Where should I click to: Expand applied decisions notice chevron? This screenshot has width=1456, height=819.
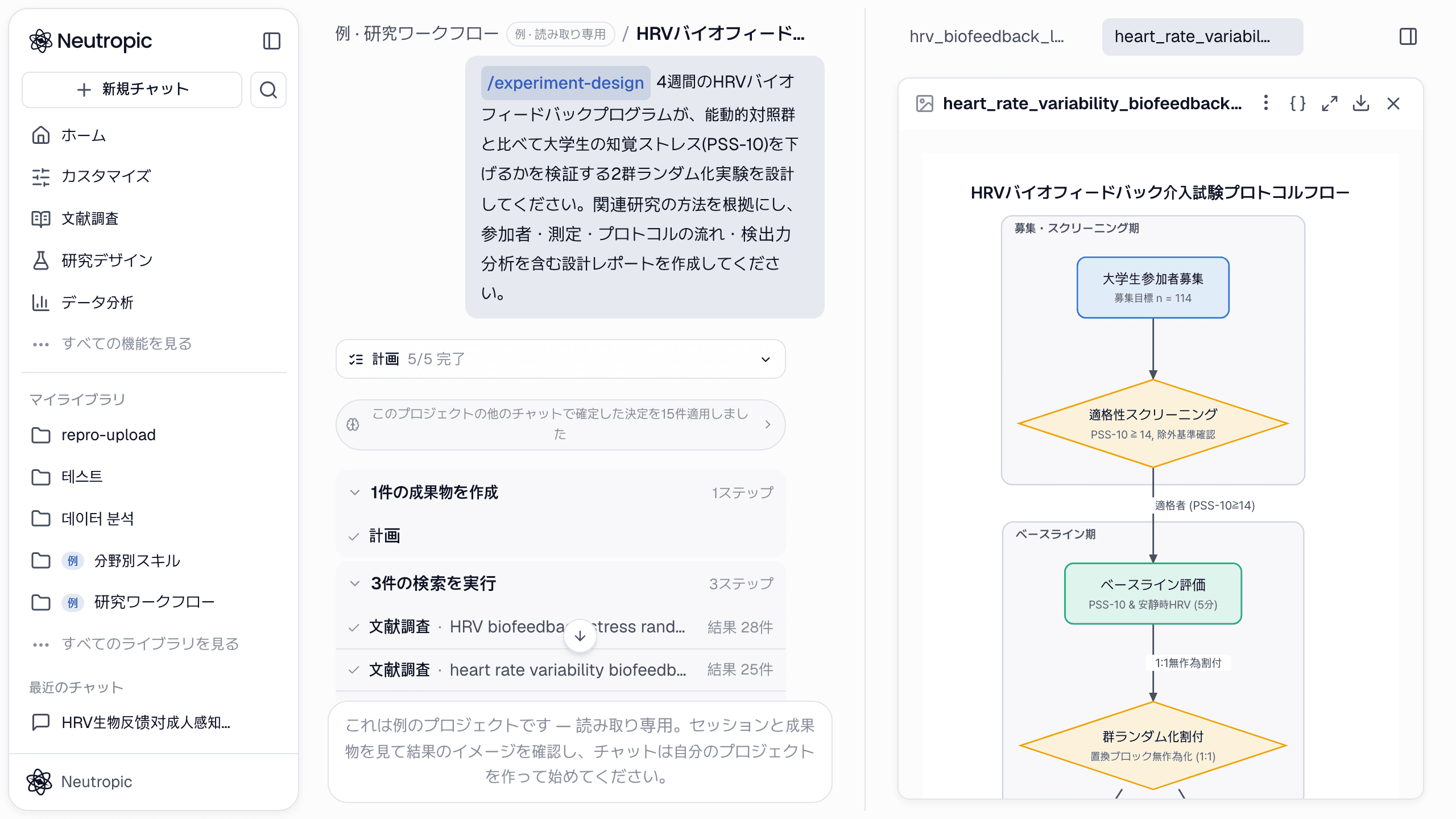(x=768, y=425)
